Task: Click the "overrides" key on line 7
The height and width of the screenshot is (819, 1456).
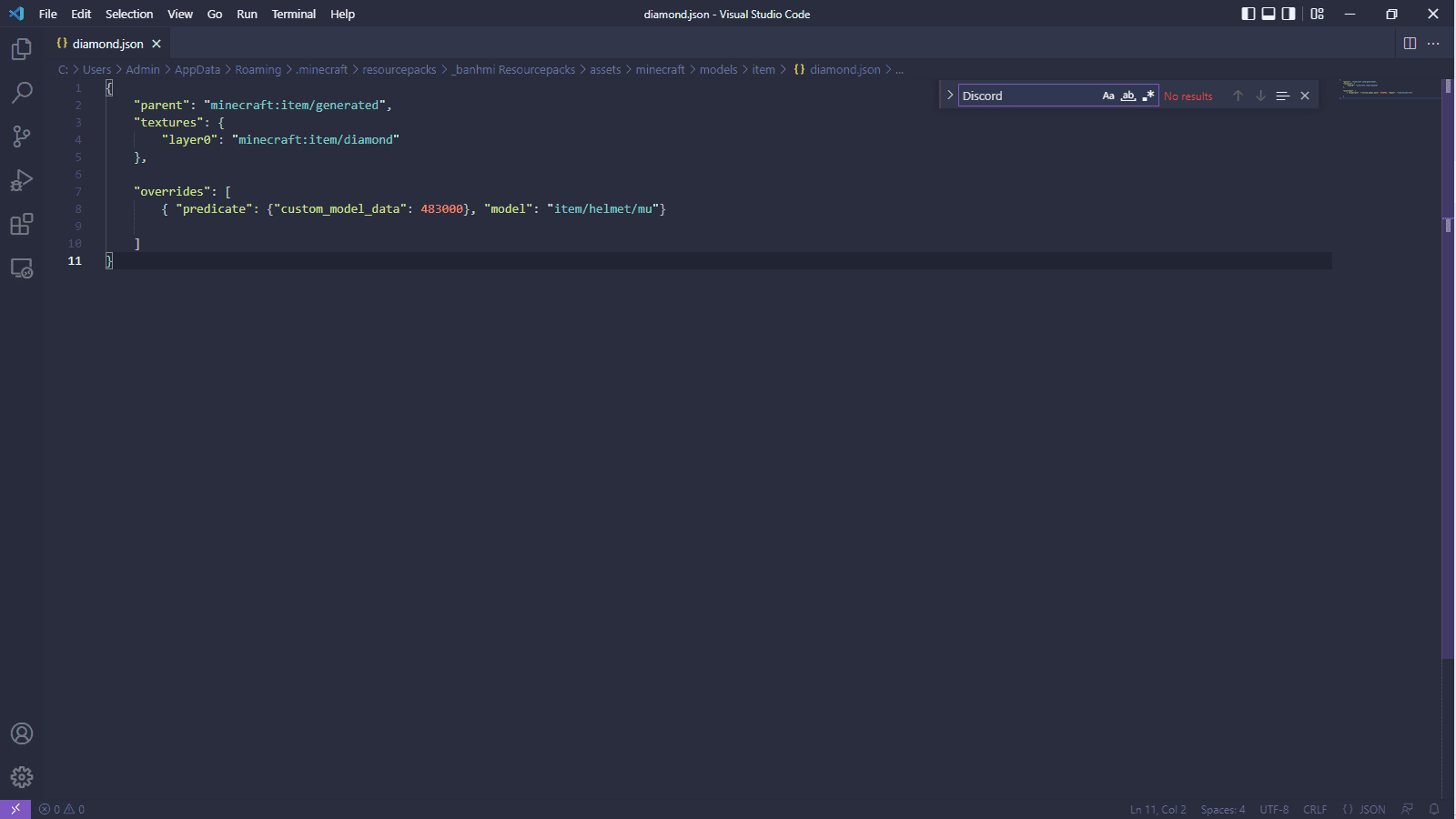Action: (x=172, y=192)
